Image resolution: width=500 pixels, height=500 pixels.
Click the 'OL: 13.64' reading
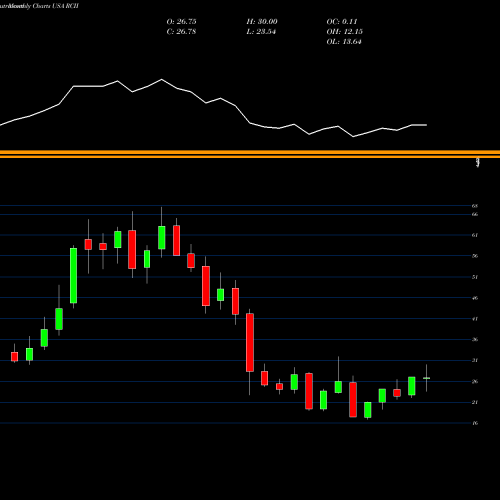pyautogui.click(x=344, y=42)
